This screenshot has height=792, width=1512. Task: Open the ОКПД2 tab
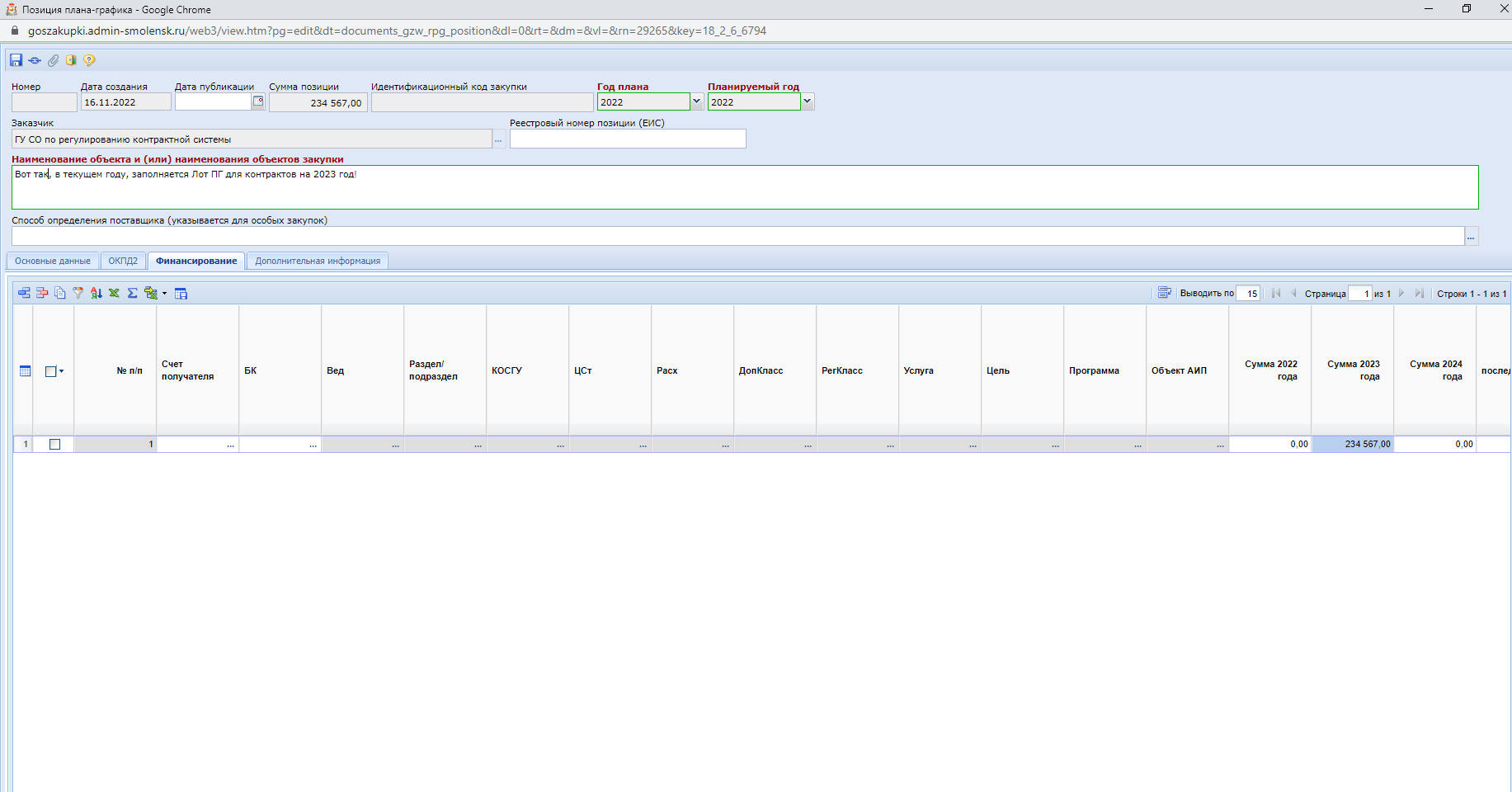tap(123, 261)
